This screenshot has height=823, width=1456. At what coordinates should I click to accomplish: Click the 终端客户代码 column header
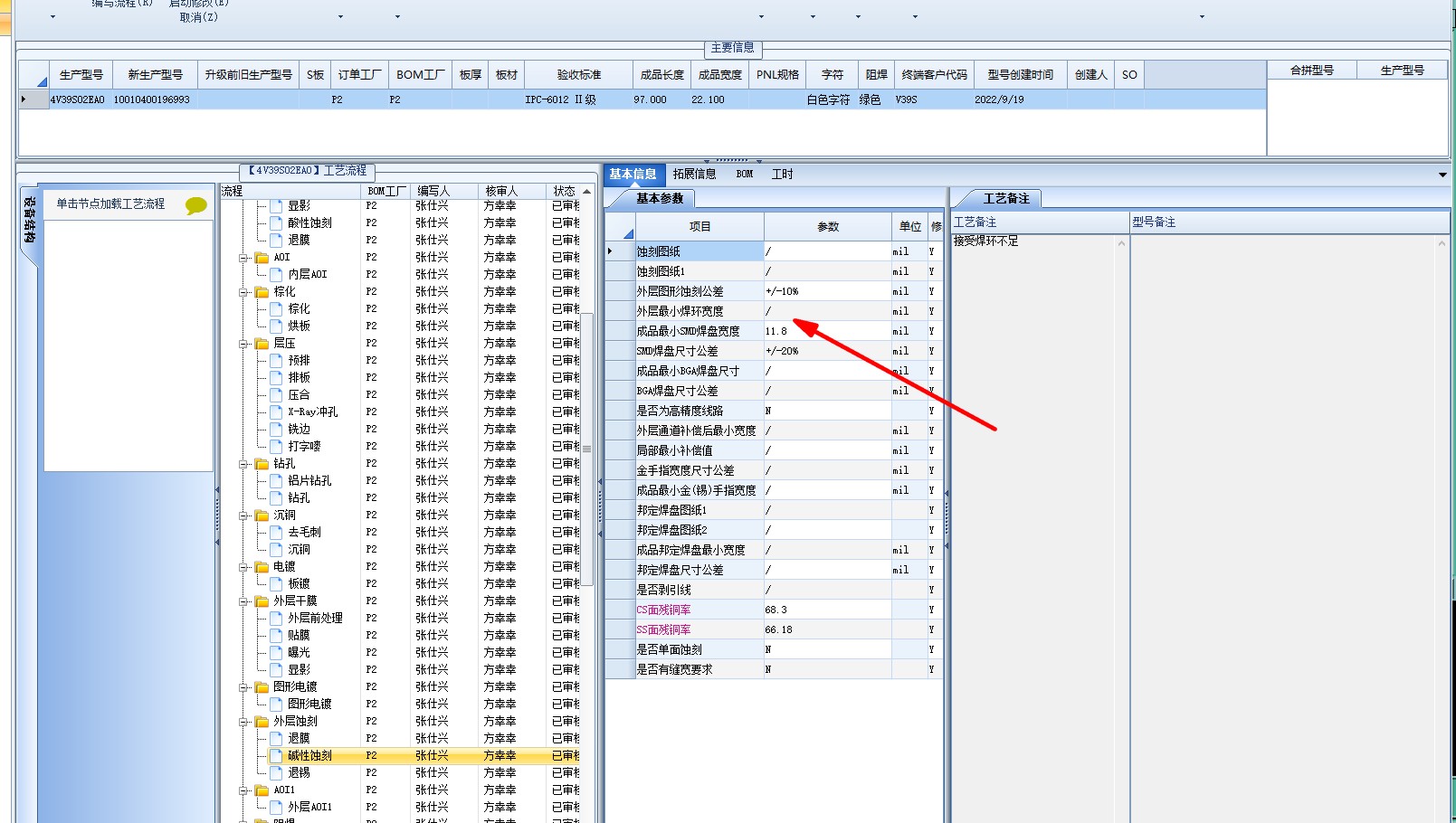(x=935, y=75)
